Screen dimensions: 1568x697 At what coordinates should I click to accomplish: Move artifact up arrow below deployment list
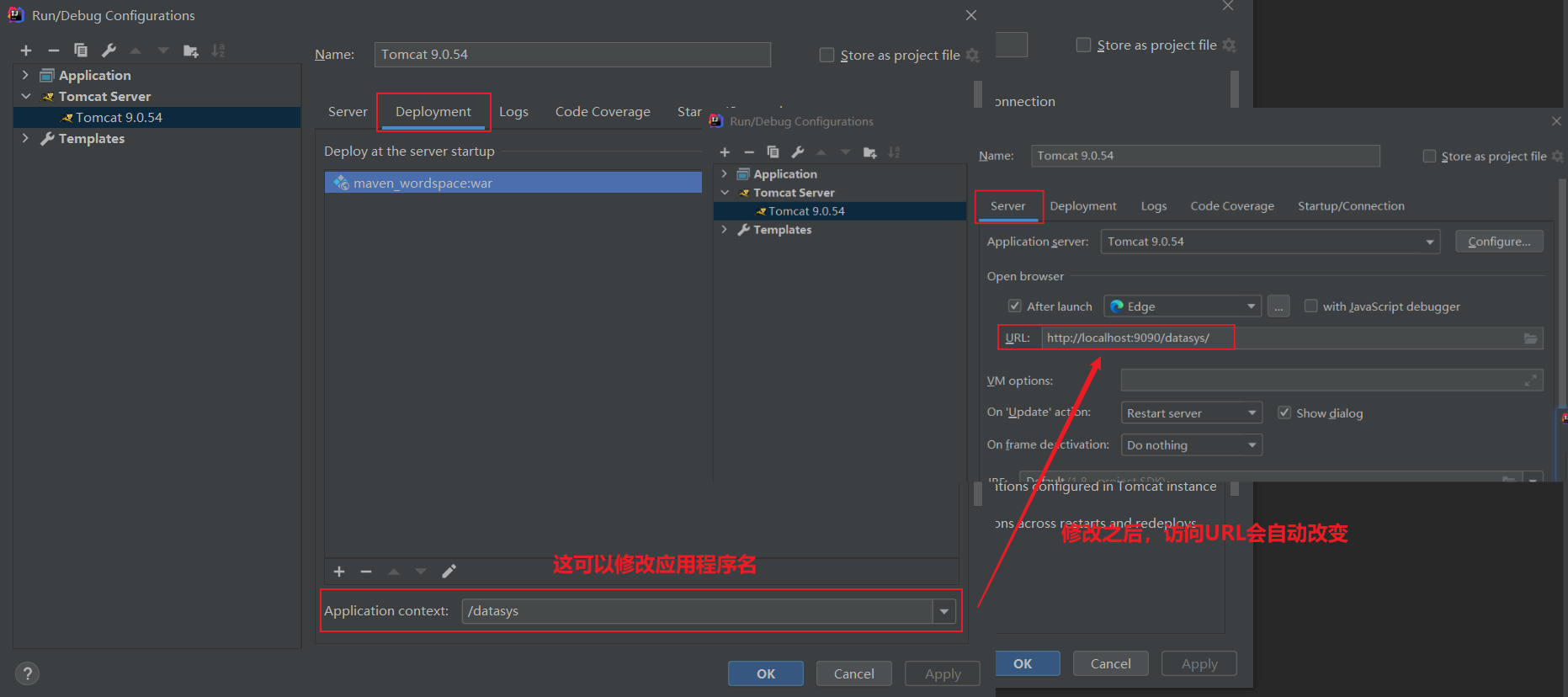point(394,572)
